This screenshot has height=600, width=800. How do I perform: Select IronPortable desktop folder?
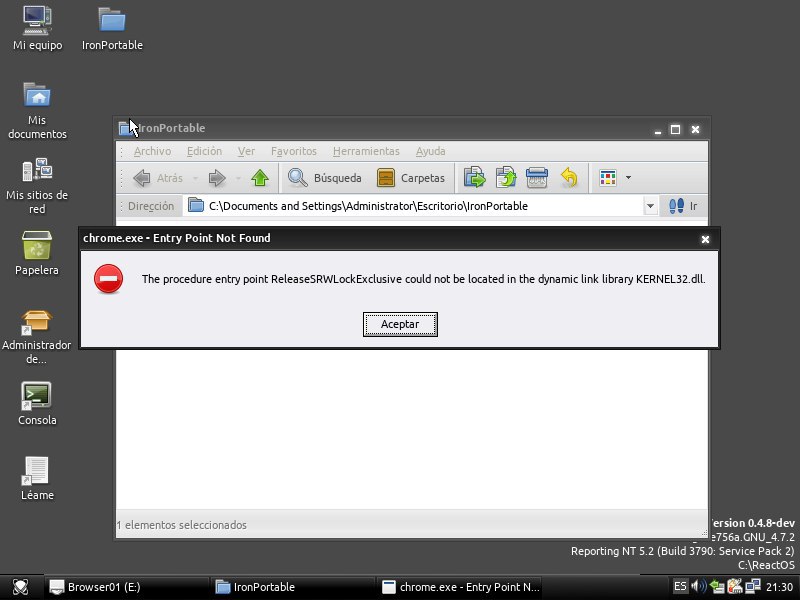pos(112,29)
